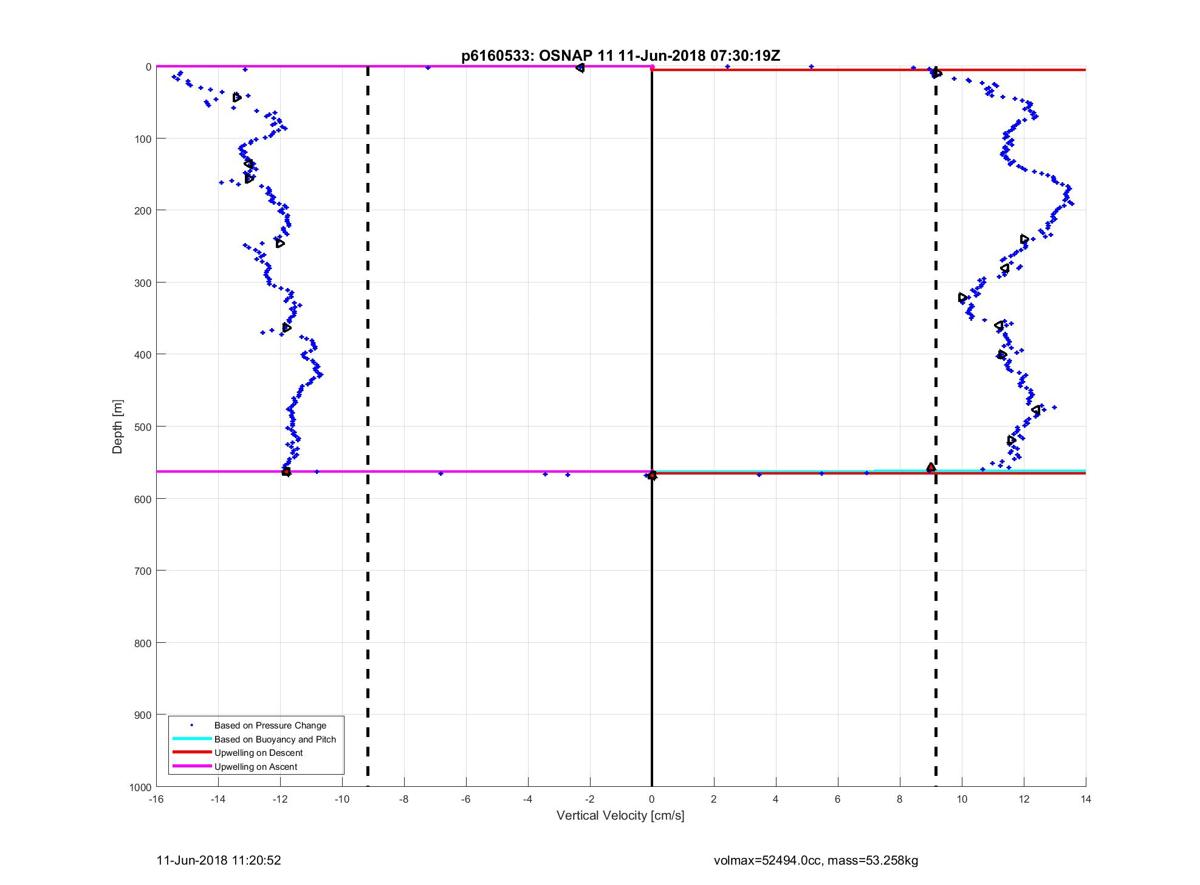The width and height of the screenshot is (1200, 885).
Task: Select legend entry 'Upwelling on Ascent'
Action: coord(256,766)
